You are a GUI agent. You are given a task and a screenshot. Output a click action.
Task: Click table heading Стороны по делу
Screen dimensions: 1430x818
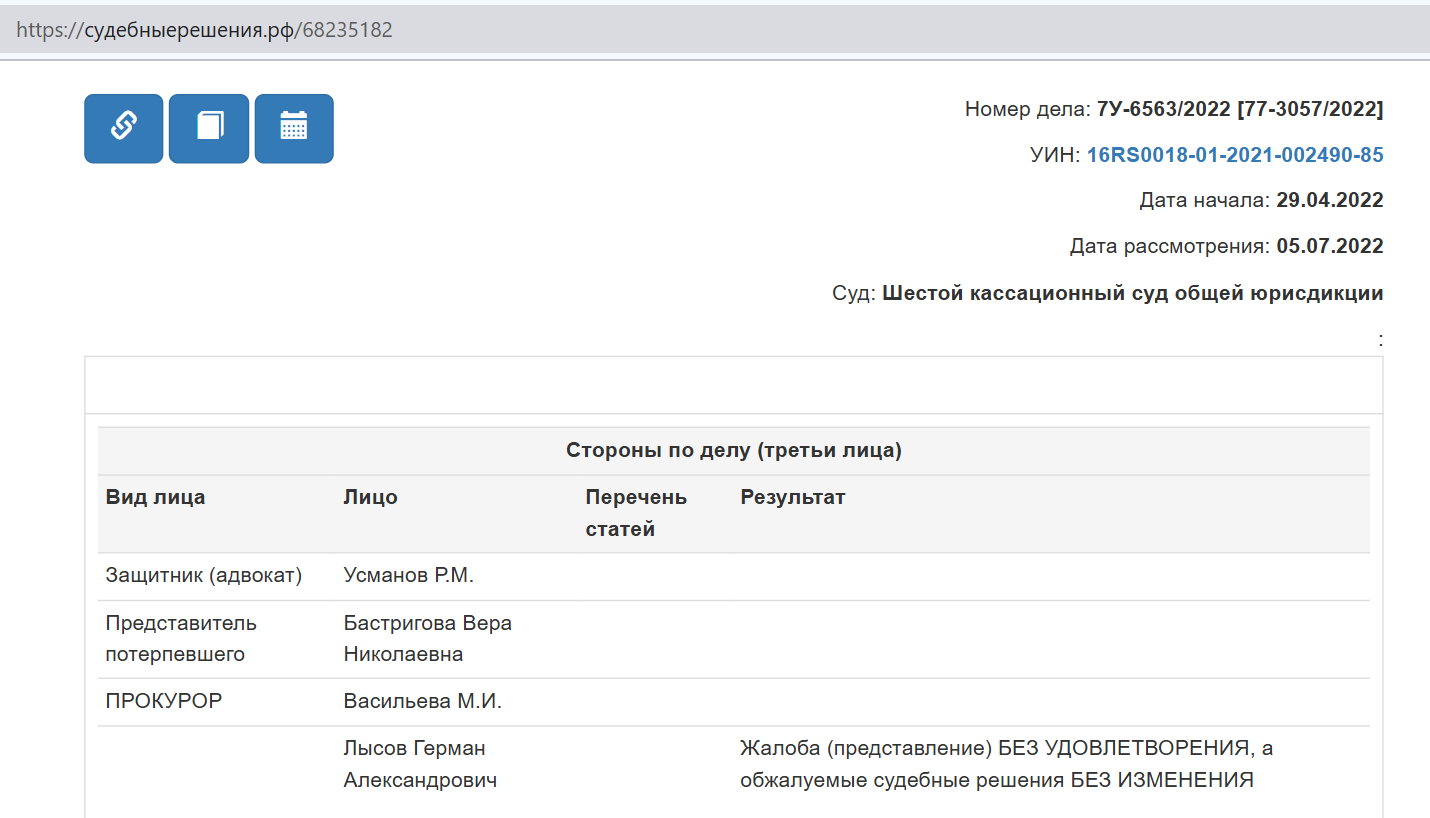[734, 451]
